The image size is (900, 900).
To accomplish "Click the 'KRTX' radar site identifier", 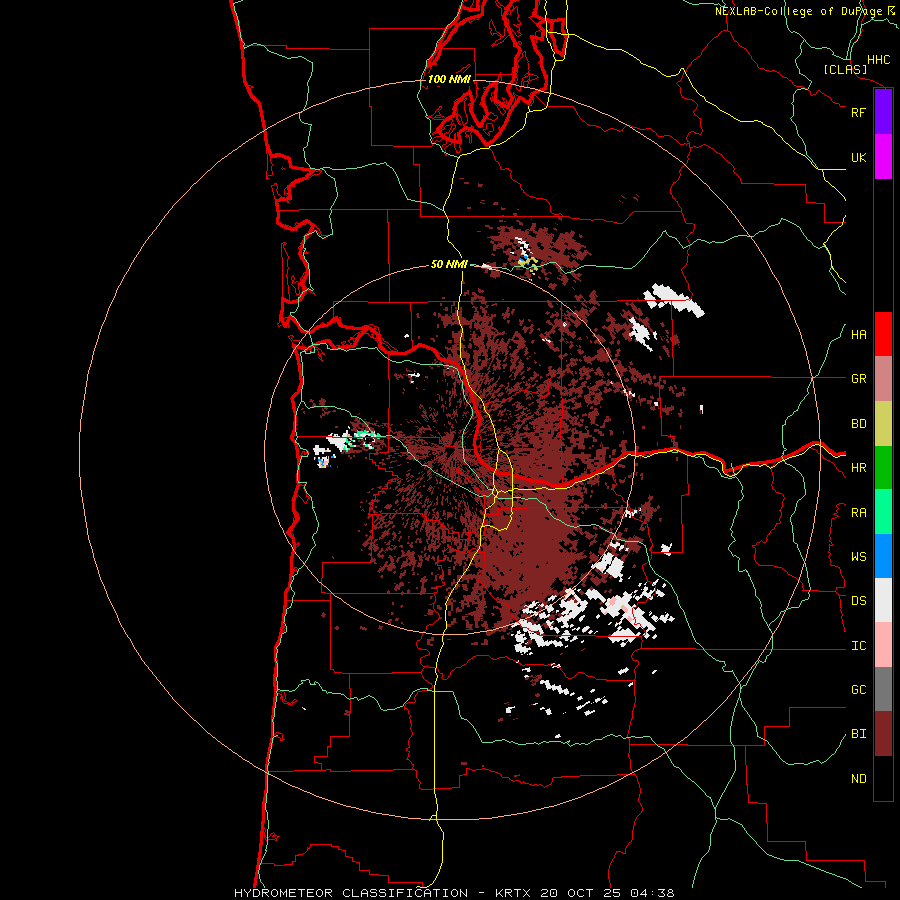I will tap(513, 893).
